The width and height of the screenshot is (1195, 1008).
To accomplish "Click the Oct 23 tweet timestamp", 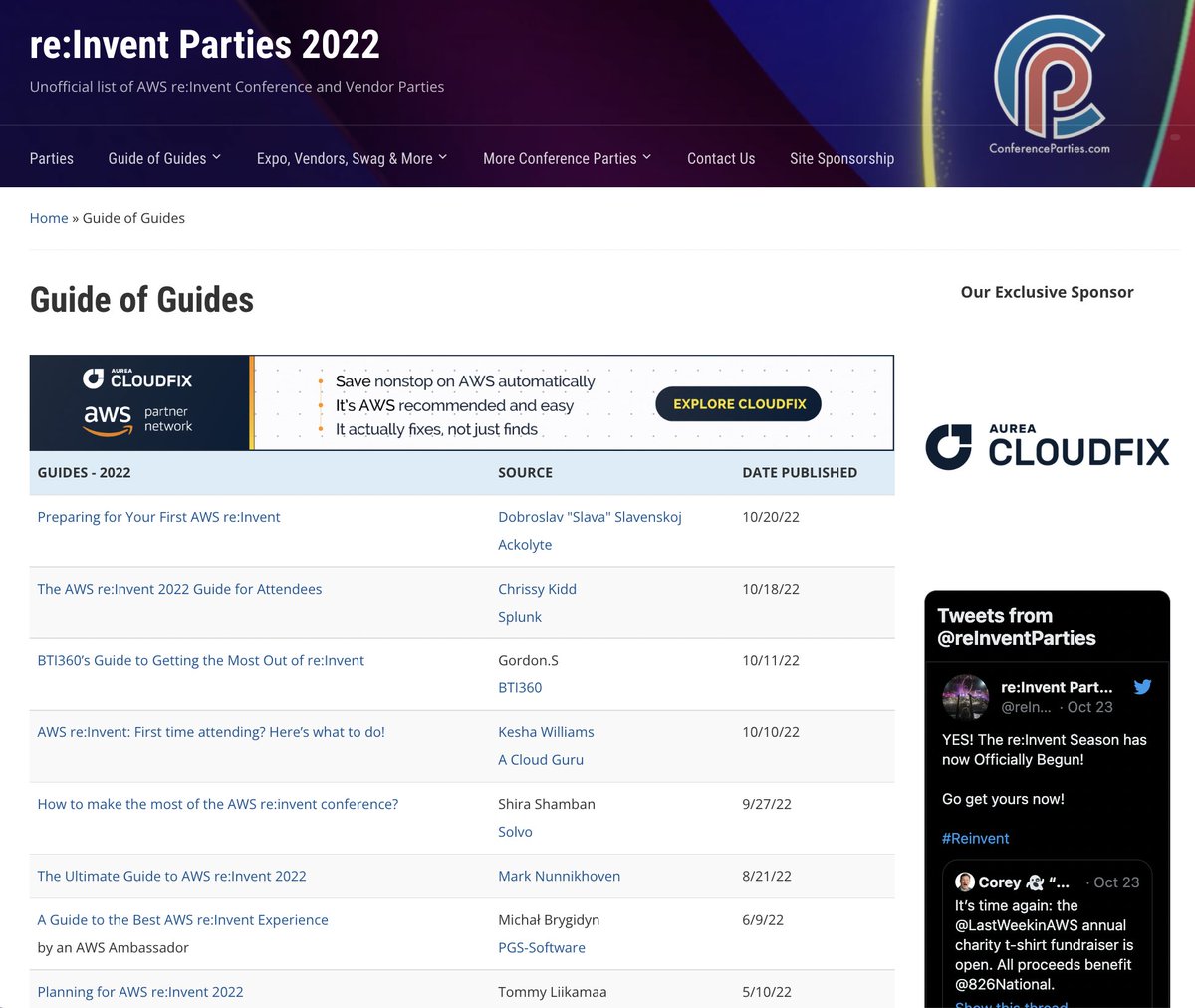I will click(1089, 707).
